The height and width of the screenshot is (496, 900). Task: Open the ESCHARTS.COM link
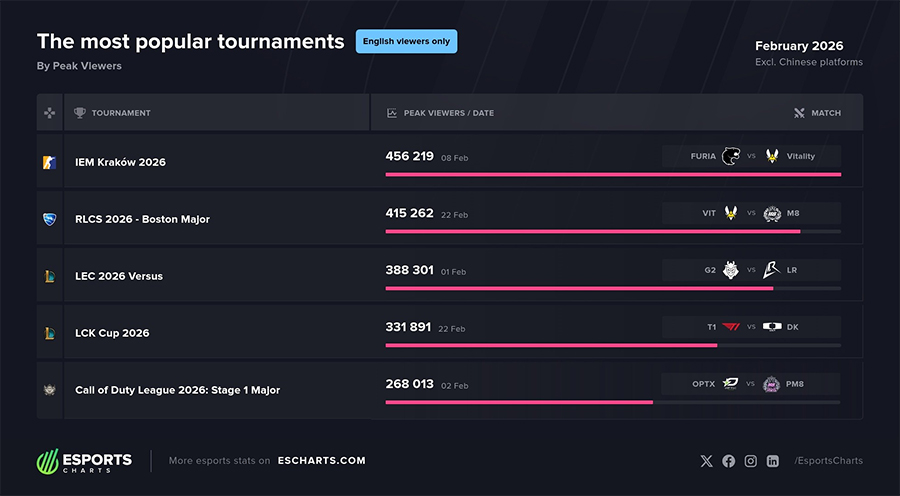click(x=321, y=461)
